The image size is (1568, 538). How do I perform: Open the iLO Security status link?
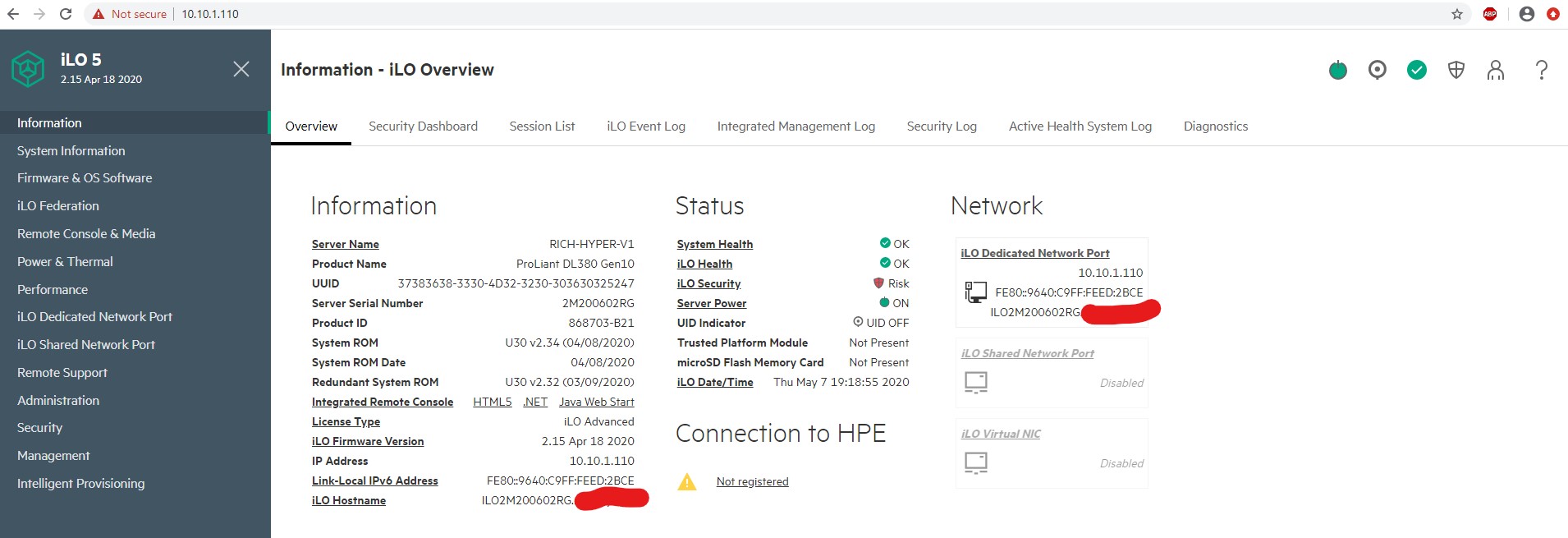[x=708, y=283]
